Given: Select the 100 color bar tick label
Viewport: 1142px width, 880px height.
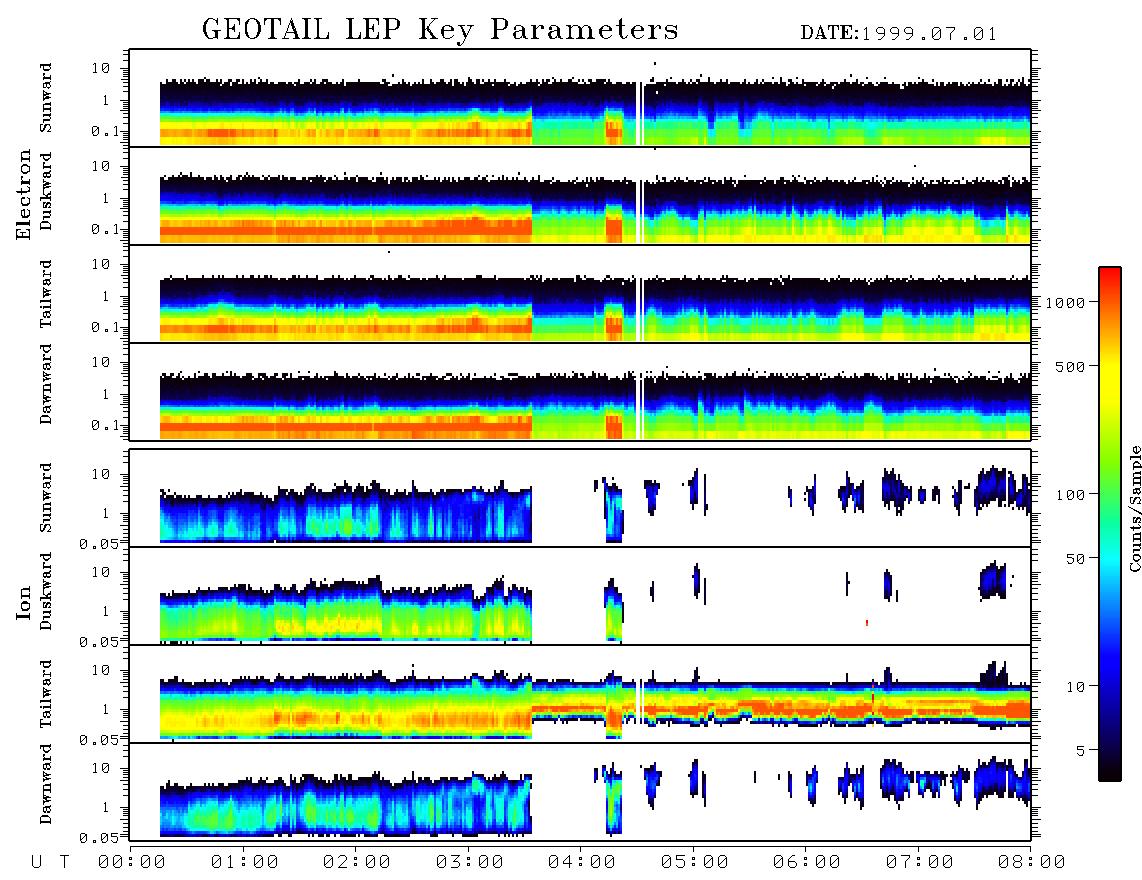Looking at the screenshot, I should coord(1071,495).
